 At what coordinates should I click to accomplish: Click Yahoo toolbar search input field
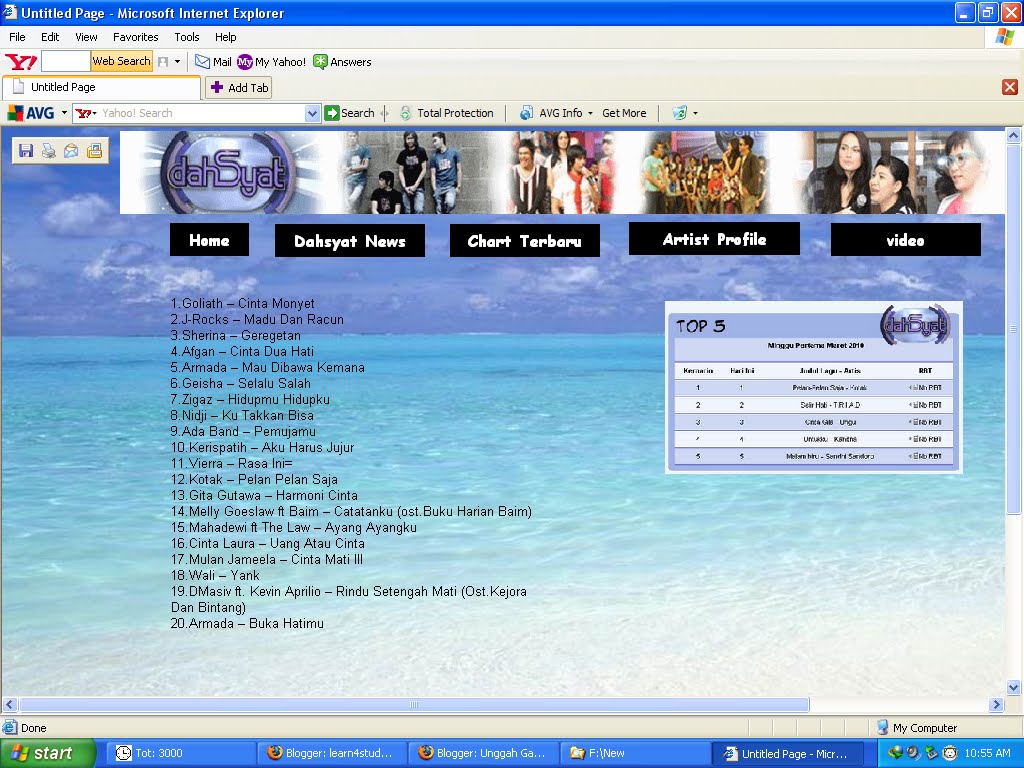click(x=65, y=61)
